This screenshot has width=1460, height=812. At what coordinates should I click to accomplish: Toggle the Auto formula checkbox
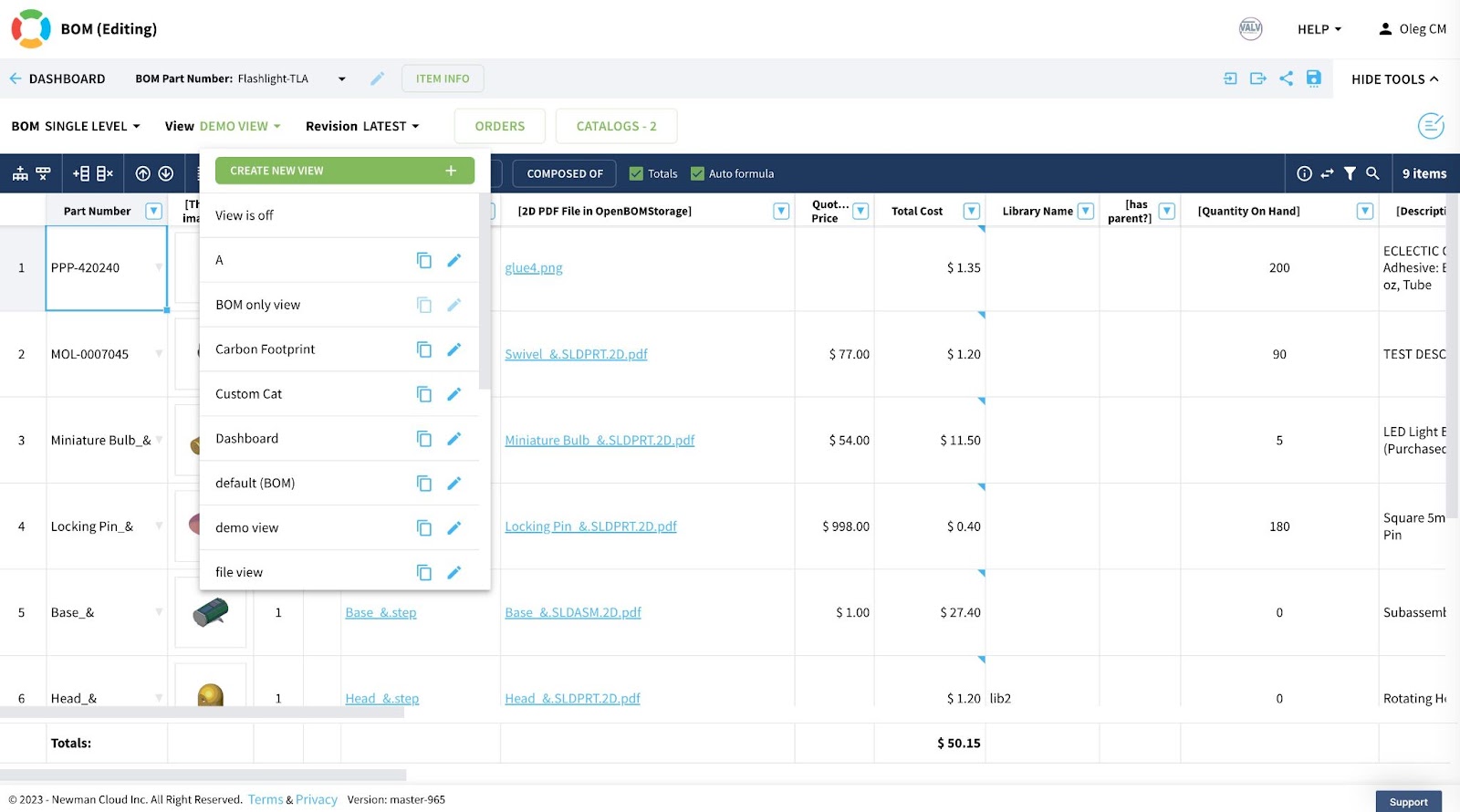click(697, 173)
